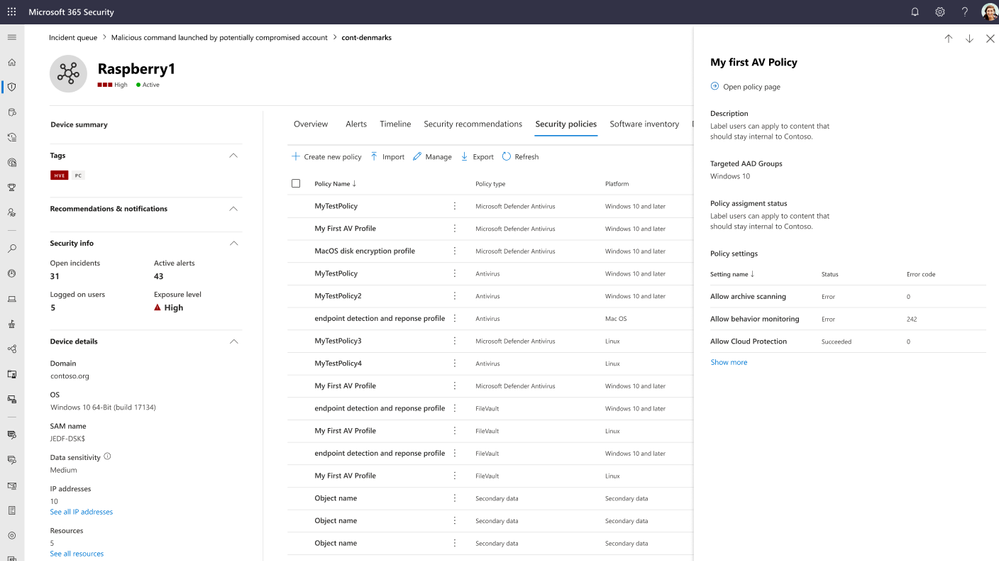Go to previous item with up arrow
This screenshot has height=561, width=999.
pos(948,39)
